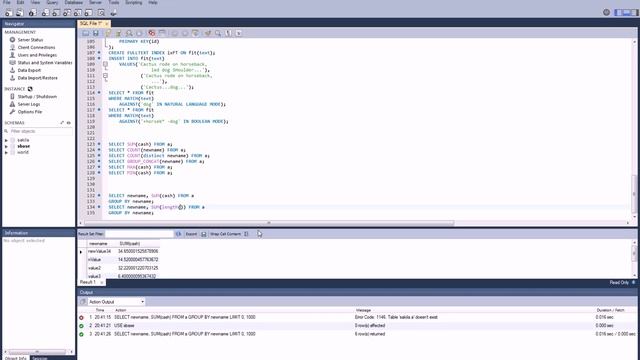Open Options File under Instance
The height and width of the screenshot is (360, 640).
pos(30,112)
